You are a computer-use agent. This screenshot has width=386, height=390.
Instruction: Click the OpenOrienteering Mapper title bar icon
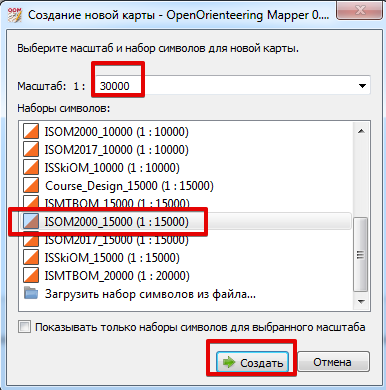(x=14, y=15)
